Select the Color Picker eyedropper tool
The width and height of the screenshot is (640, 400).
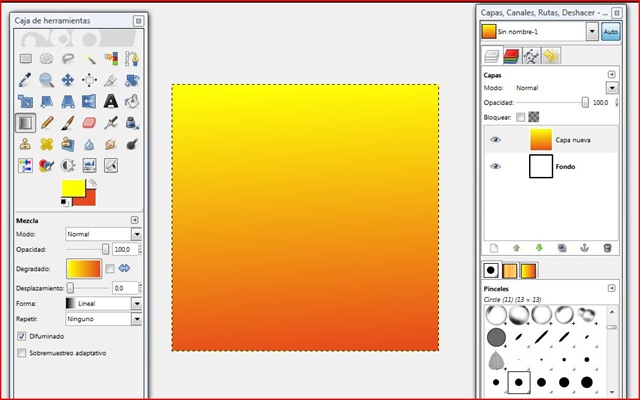coord(26,80)
